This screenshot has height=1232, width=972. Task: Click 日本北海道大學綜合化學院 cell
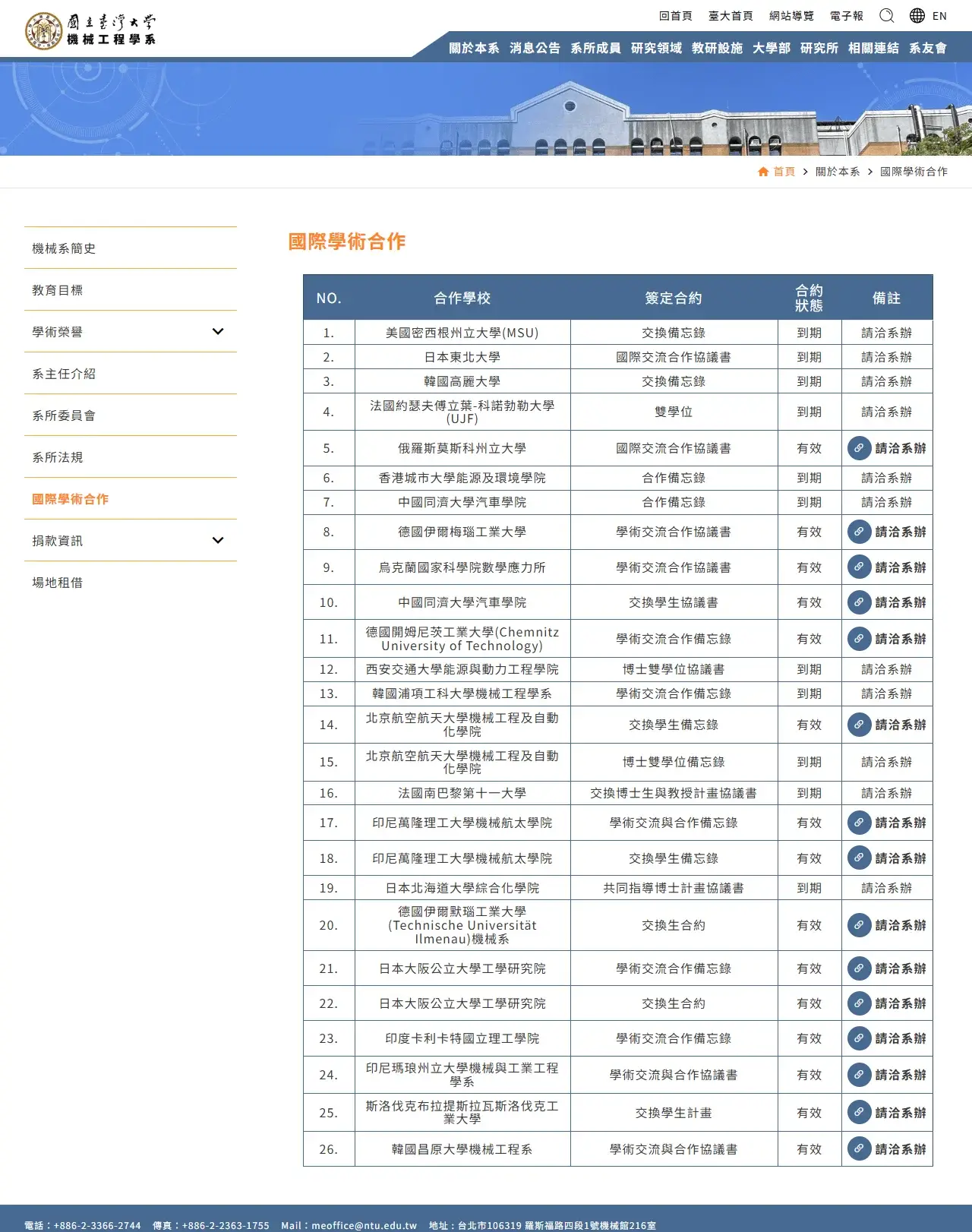(462, 888)
